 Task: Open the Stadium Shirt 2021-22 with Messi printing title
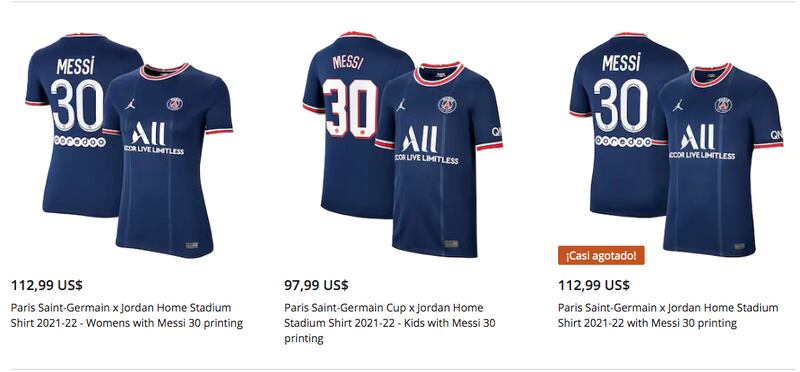[668, 315]
